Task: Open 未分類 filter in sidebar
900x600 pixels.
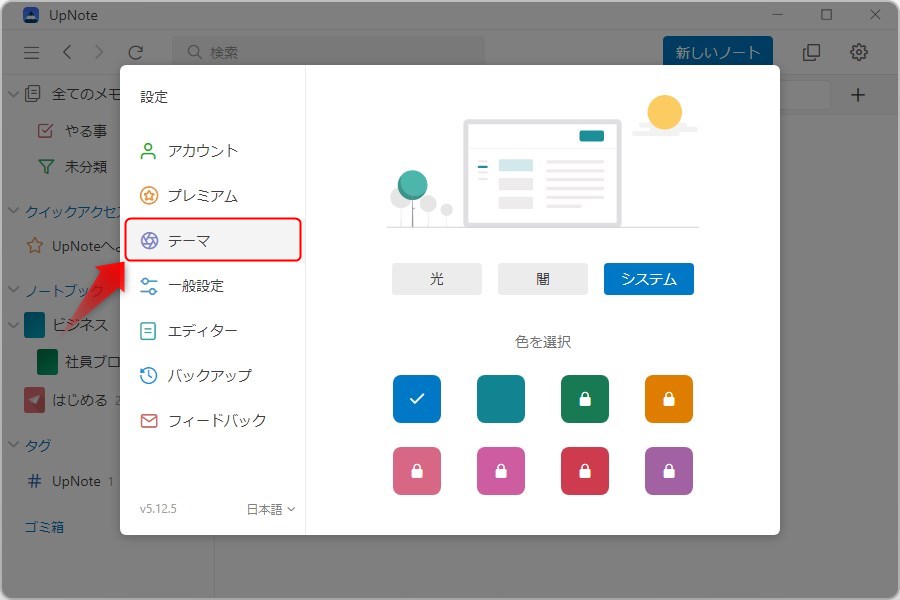Action: click(x=72, y=167)
